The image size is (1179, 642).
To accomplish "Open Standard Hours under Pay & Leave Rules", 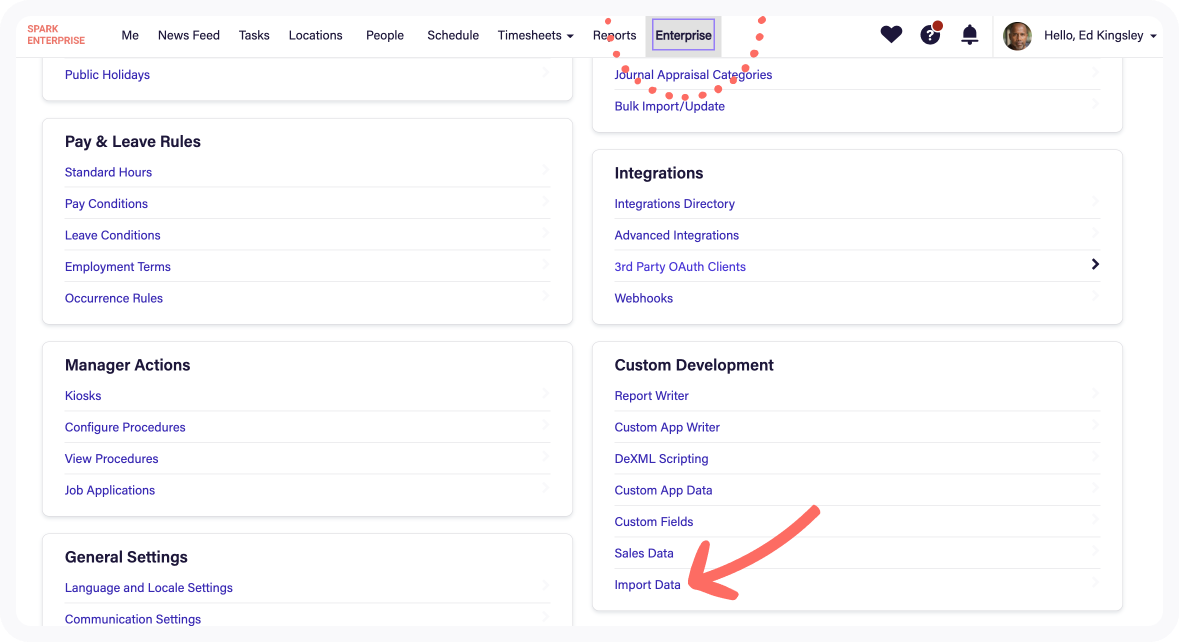I will 108,172.
